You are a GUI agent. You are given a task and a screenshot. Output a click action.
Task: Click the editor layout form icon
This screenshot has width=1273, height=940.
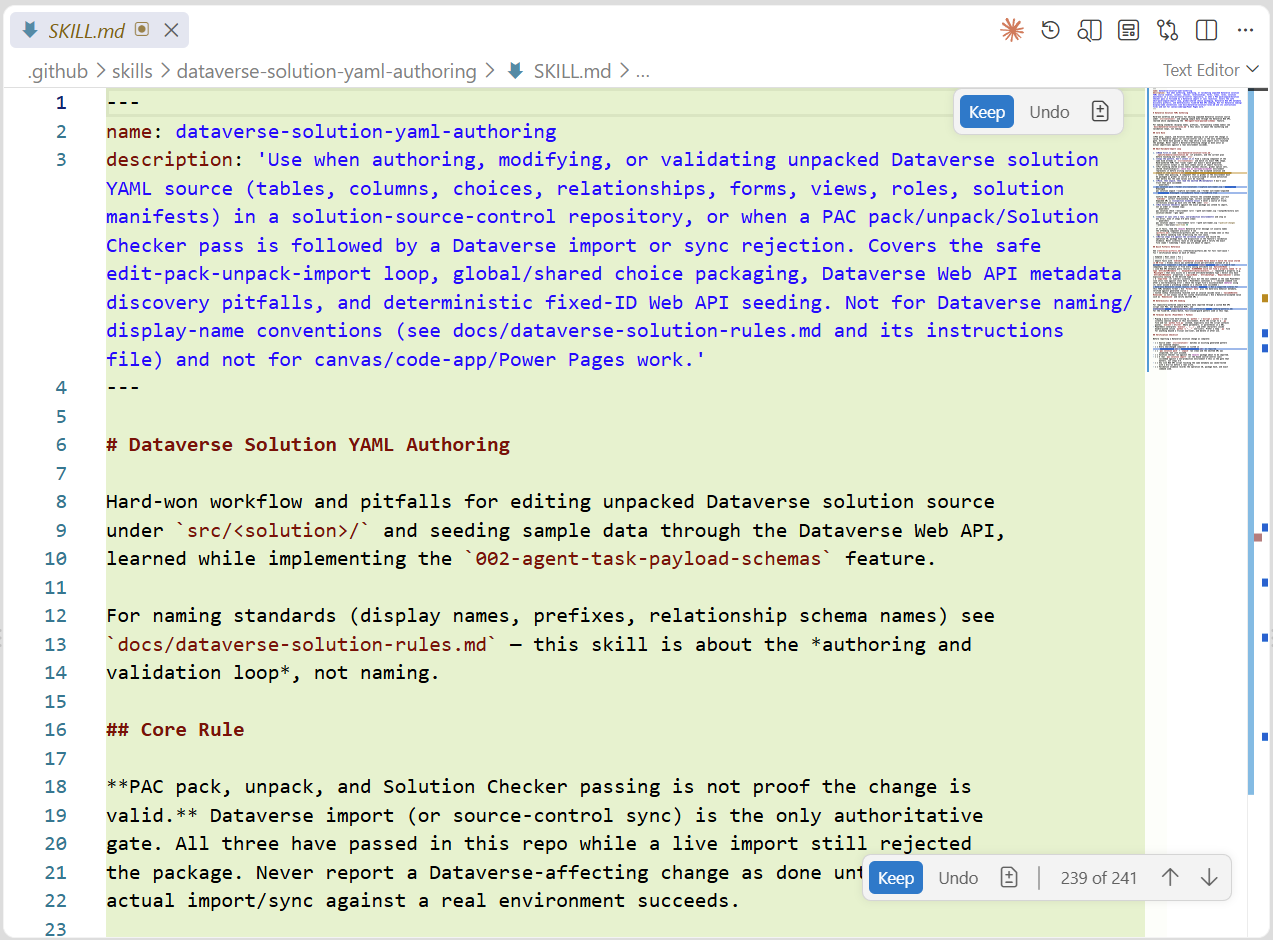1129,30
